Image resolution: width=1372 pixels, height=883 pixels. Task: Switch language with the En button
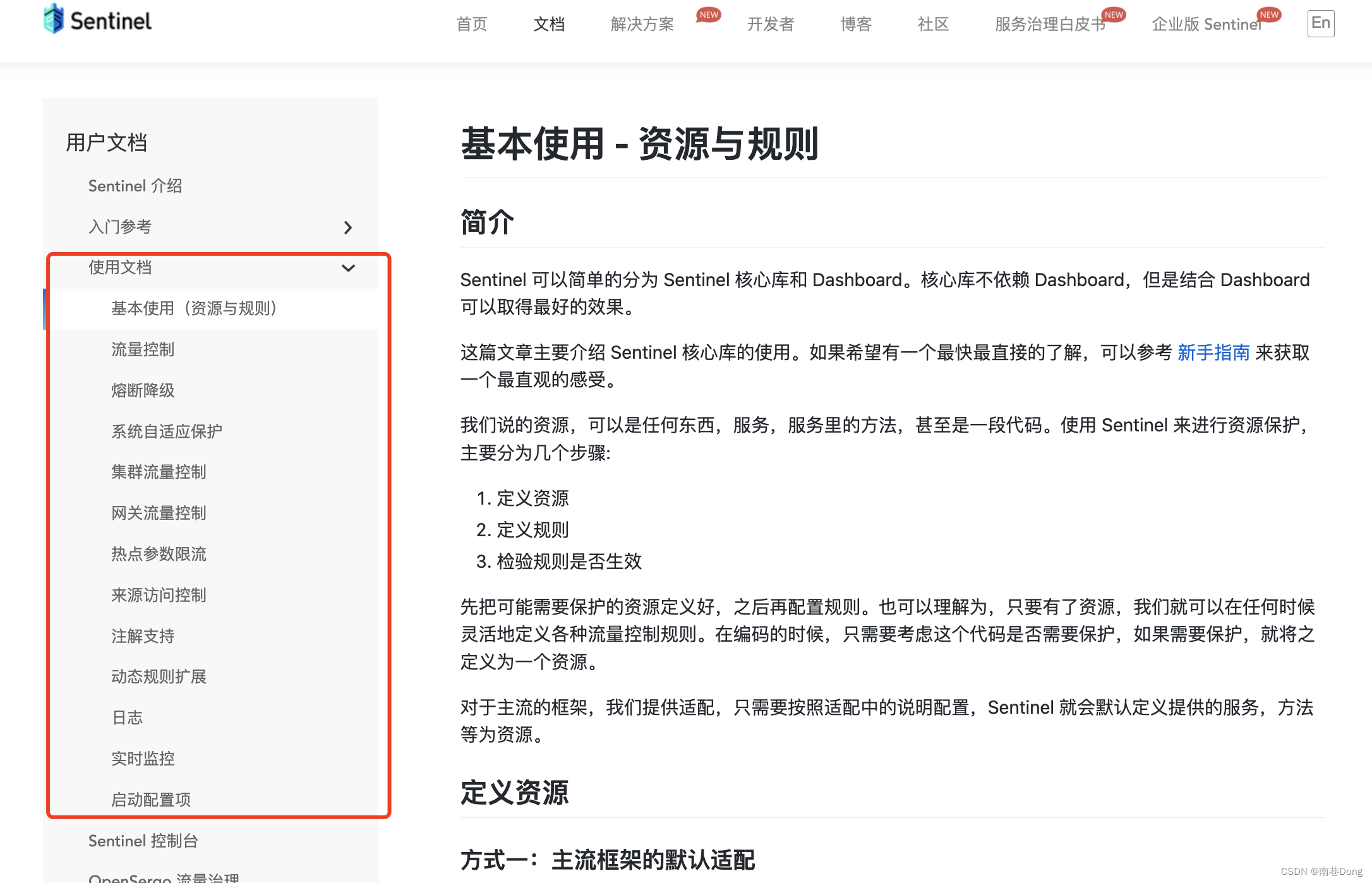pos(1321,23)
